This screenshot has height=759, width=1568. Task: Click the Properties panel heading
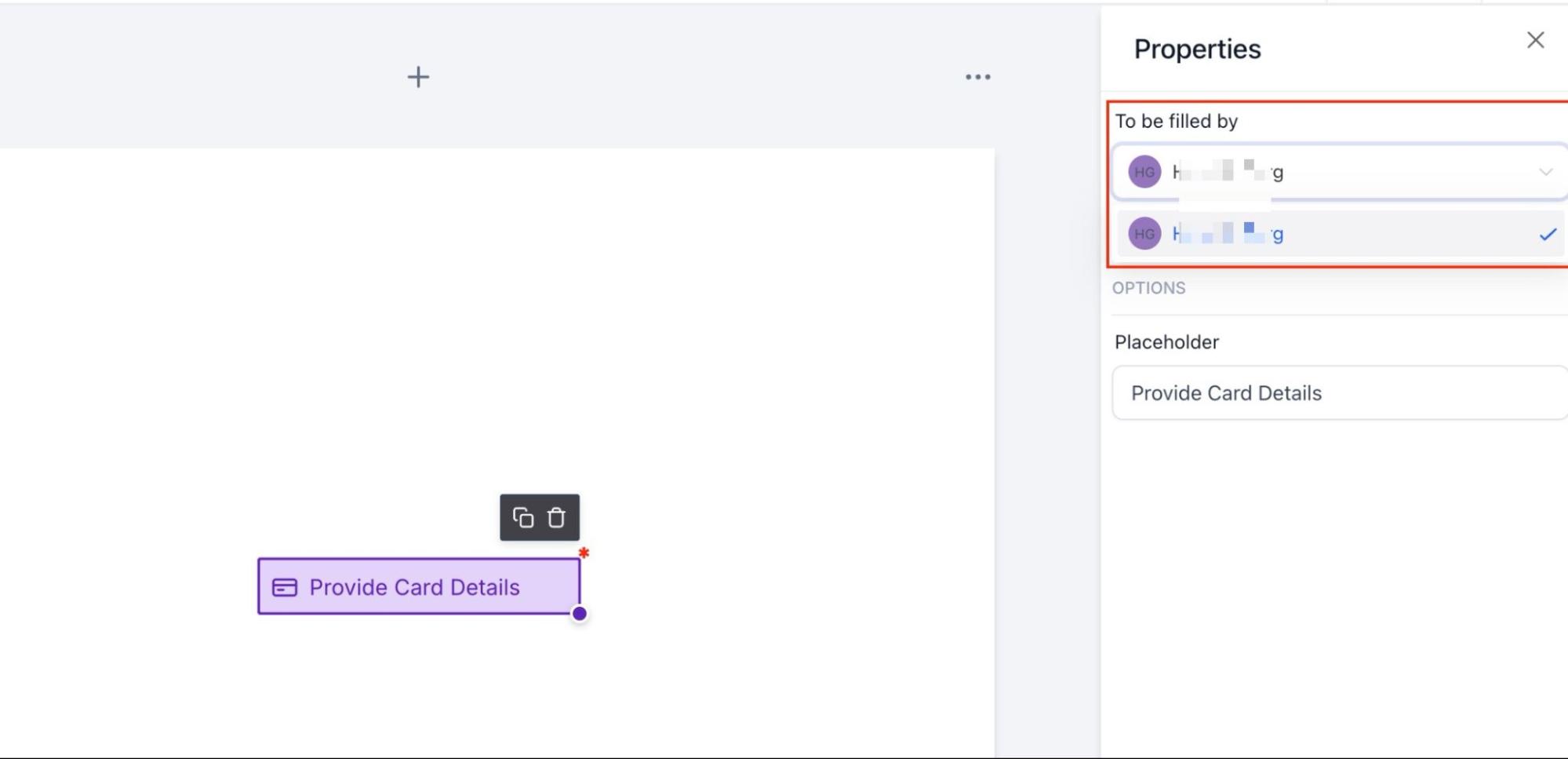tap(1197, 49)
